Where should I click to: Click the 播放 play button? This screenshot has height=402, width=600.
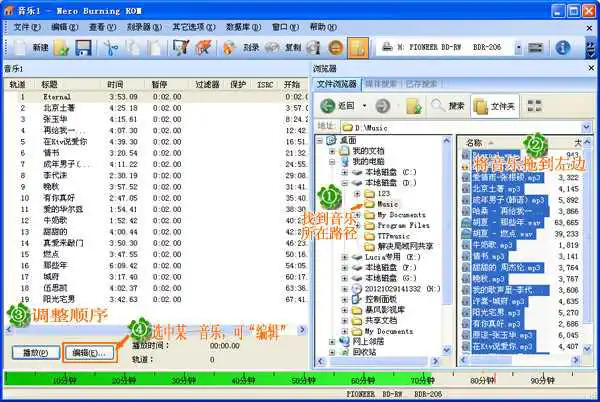tap(36, 353)
